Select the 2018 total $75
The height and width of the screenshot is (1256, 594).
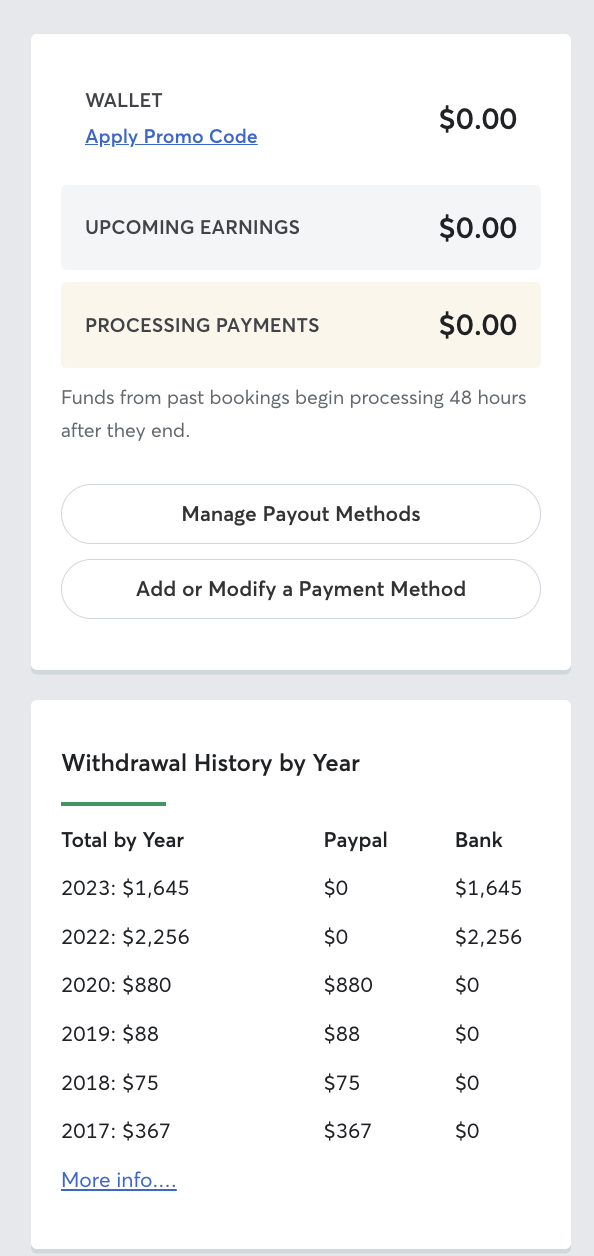coord(110,1082)
